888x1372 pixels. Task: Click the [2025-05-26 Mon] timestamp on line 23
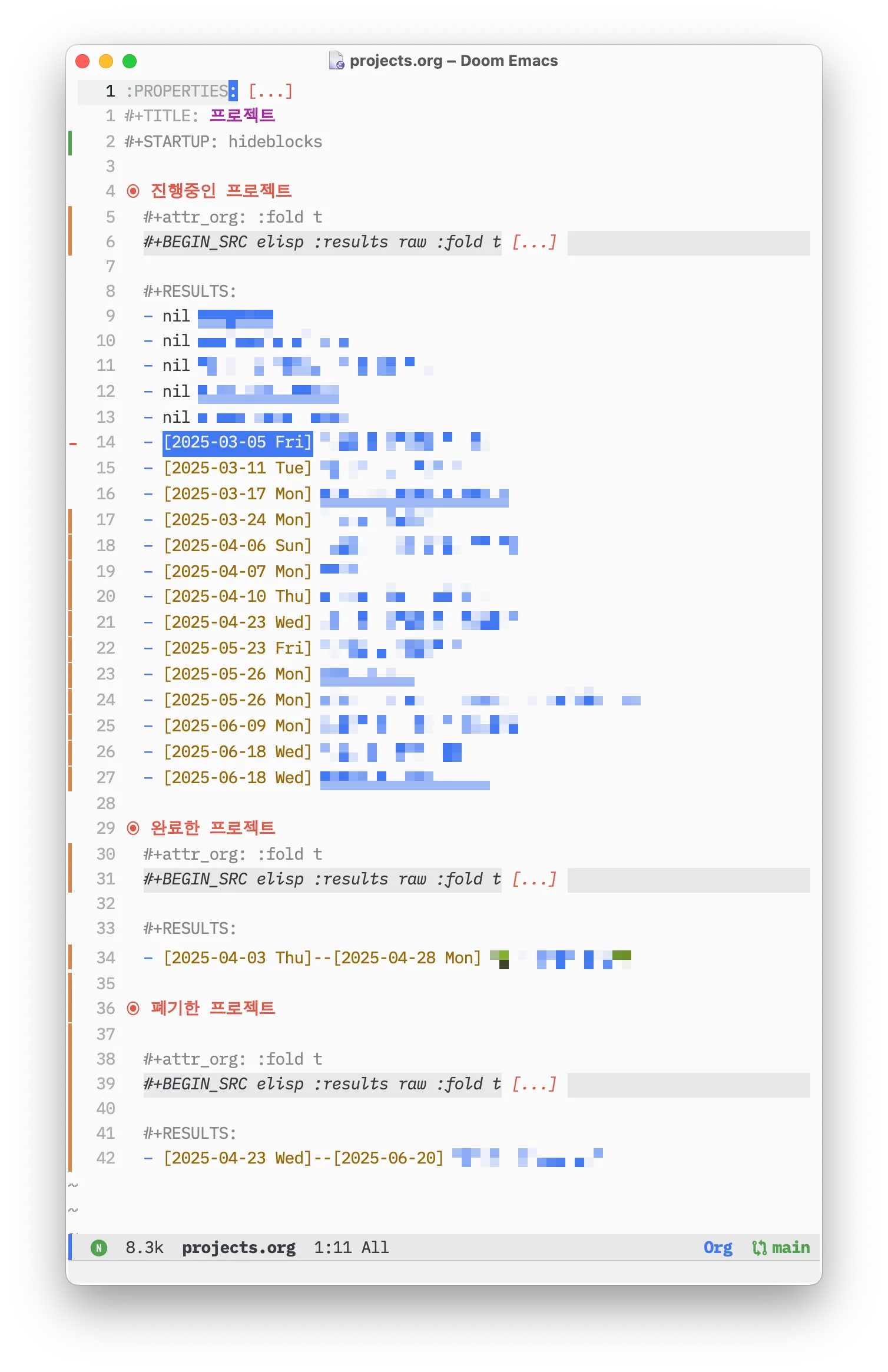point(237,674)
